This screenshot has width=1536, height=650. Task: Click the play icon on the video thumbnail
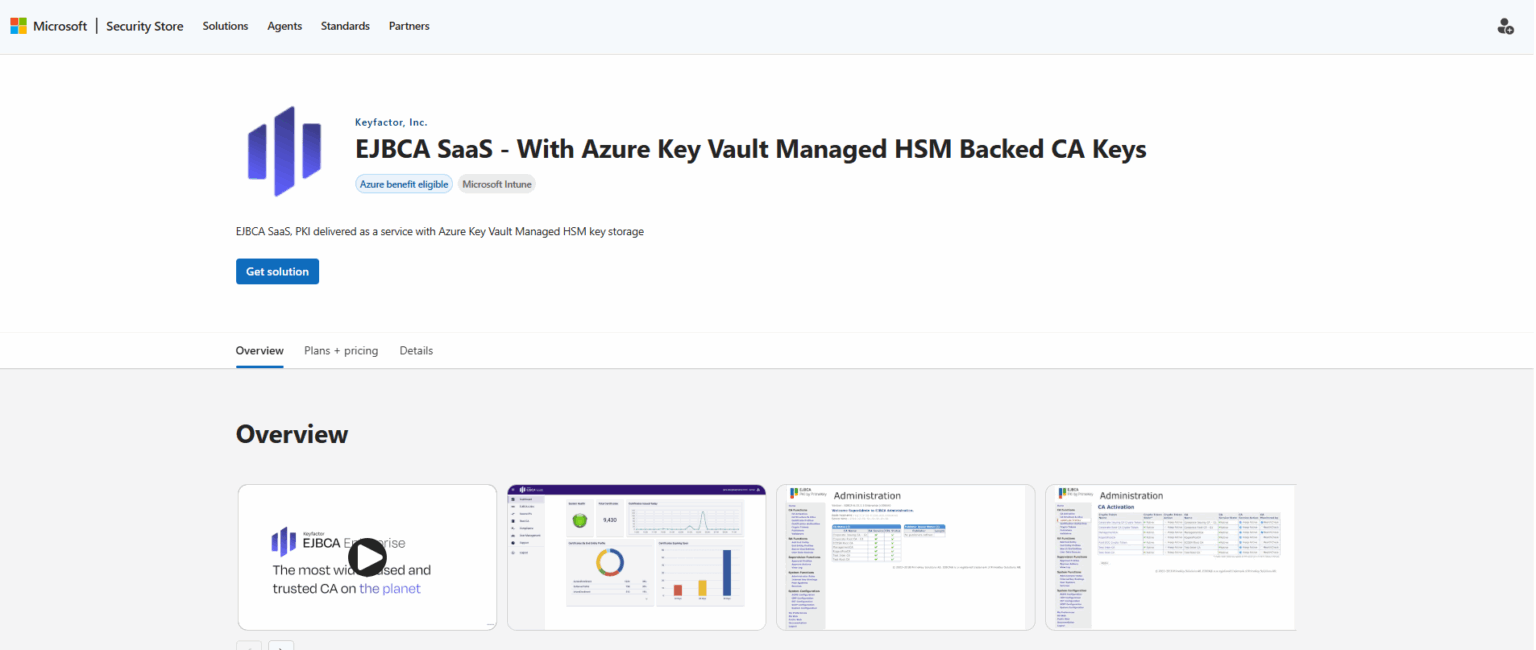367,557
